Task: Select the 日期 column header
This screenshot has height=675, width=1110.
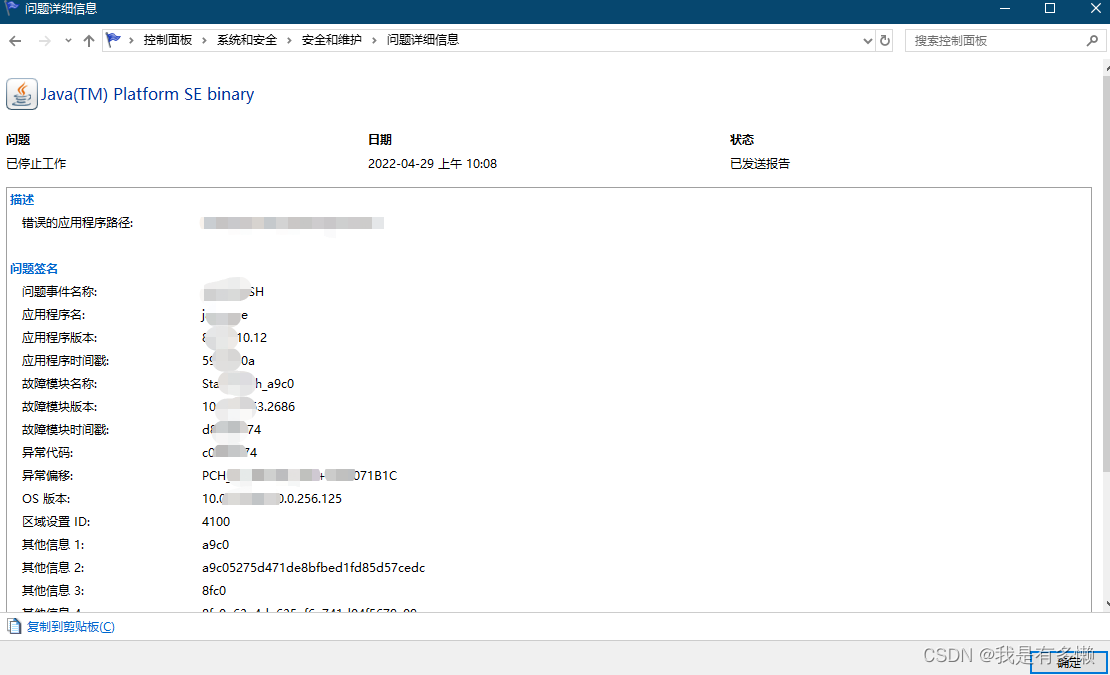Action: (379, 139)
